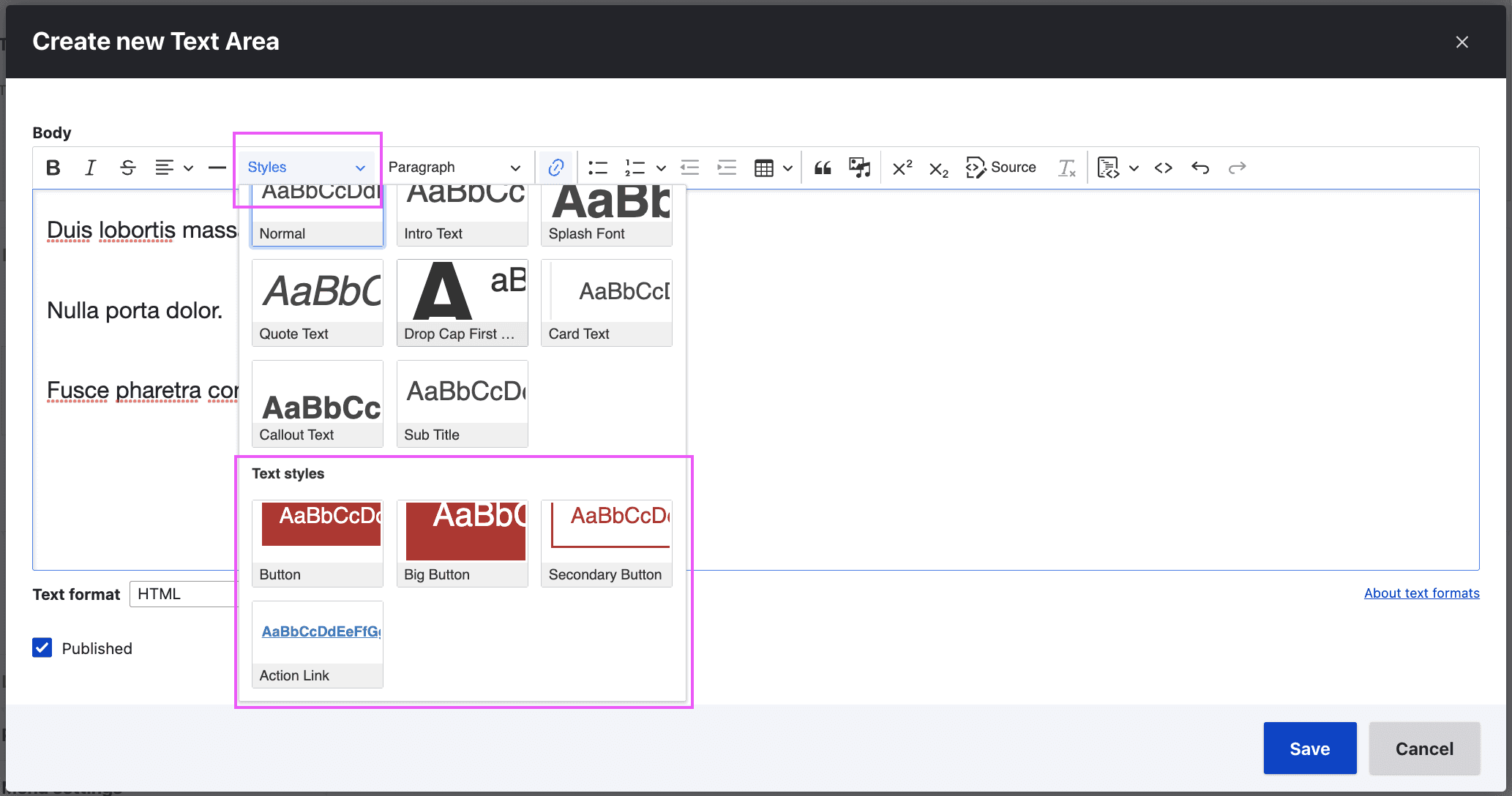The height and width of the screenshot is (796, 1512).
Task: Apply subscript formatting
Action: [937, 168]
